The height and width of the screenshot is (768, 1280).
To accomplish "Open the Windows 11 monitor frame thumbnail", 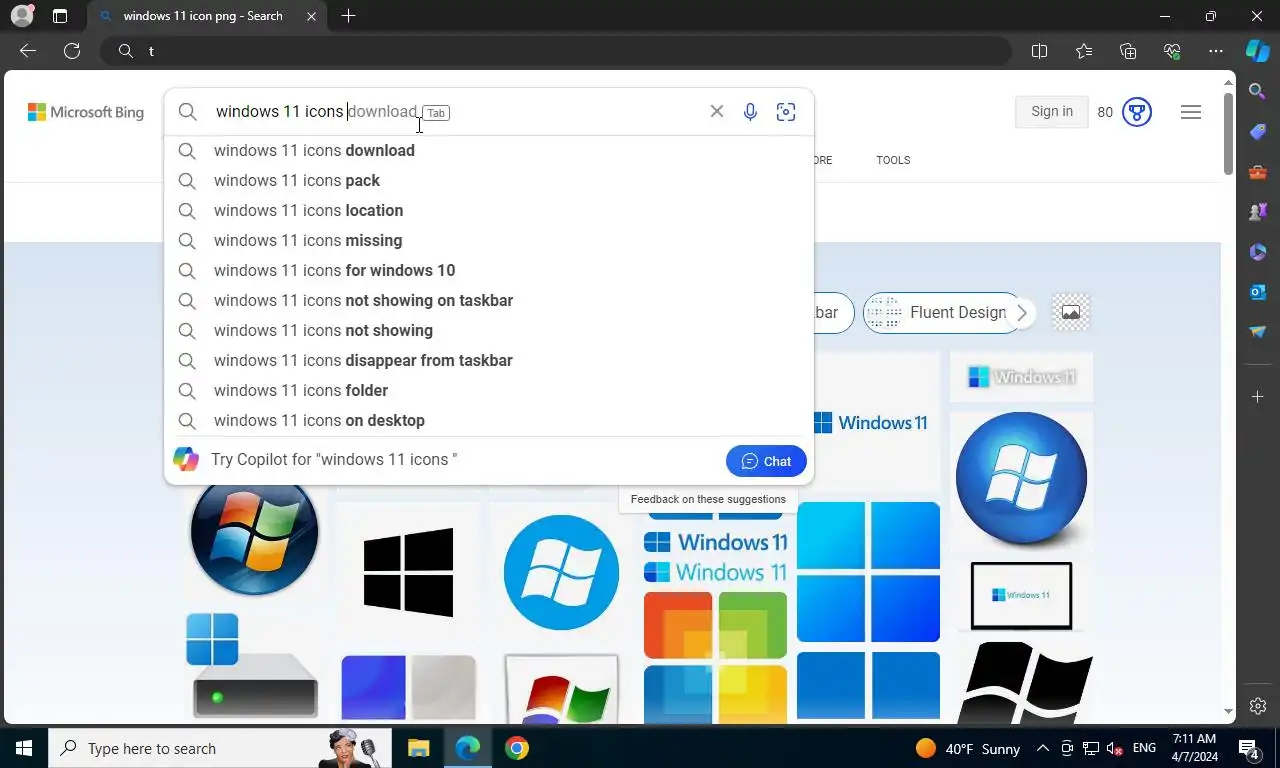I will click(1021, 595).
